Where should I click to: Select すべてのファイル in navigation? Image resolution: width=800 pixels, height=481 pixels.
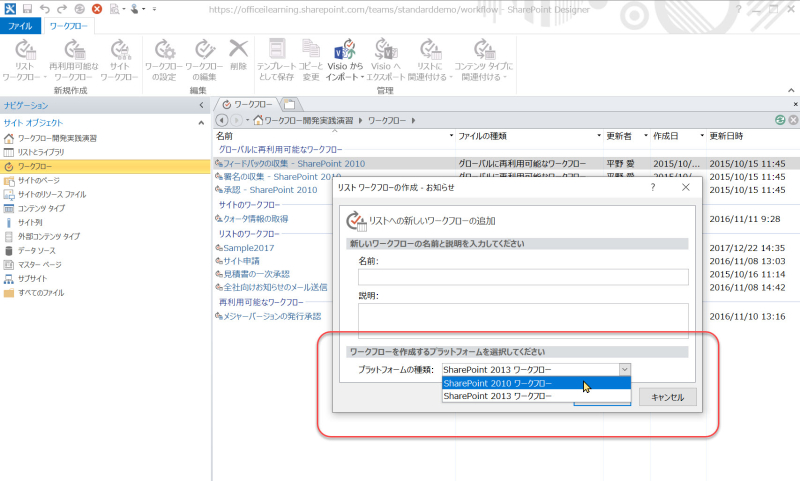tap(41, 293)
